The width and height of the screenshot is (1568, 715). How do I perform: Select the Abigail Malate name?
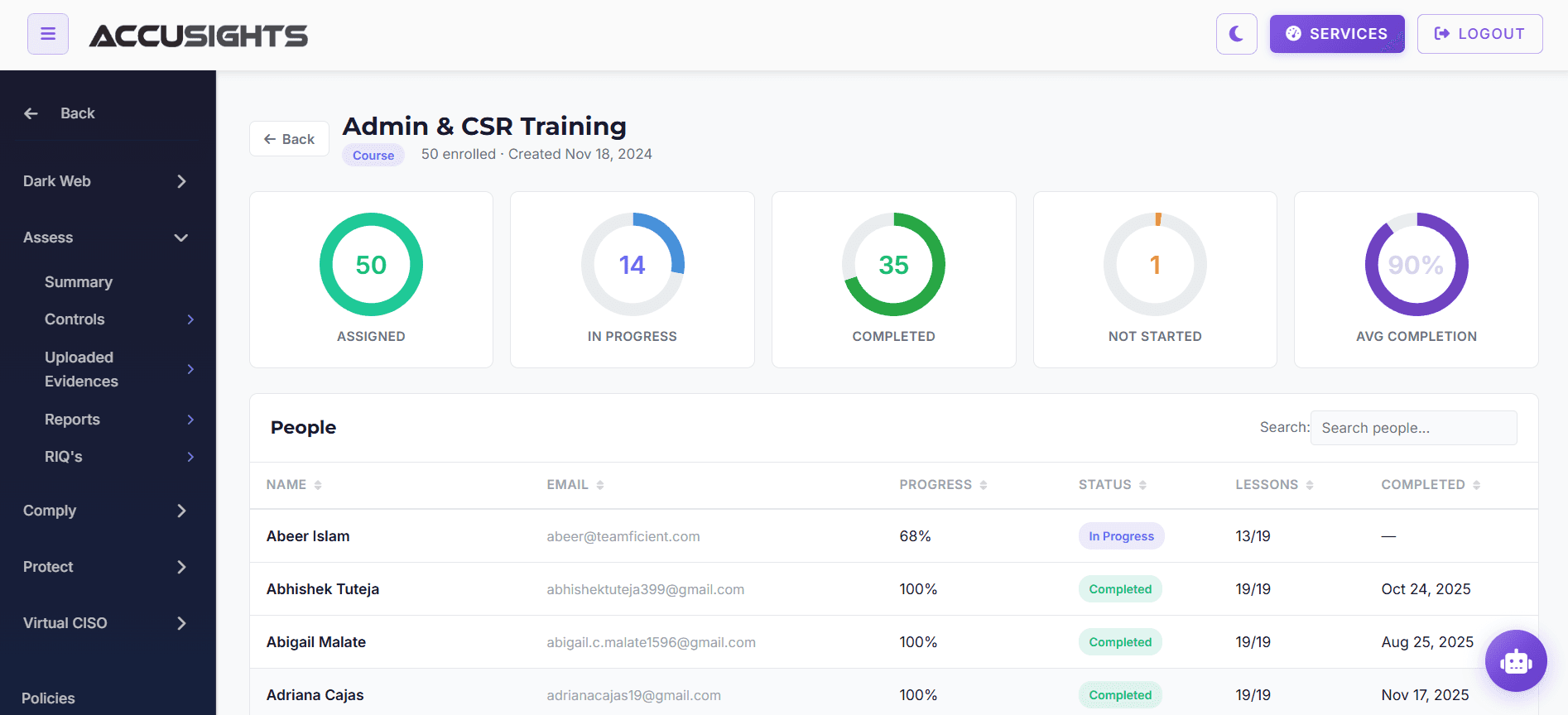pos(316,642)
